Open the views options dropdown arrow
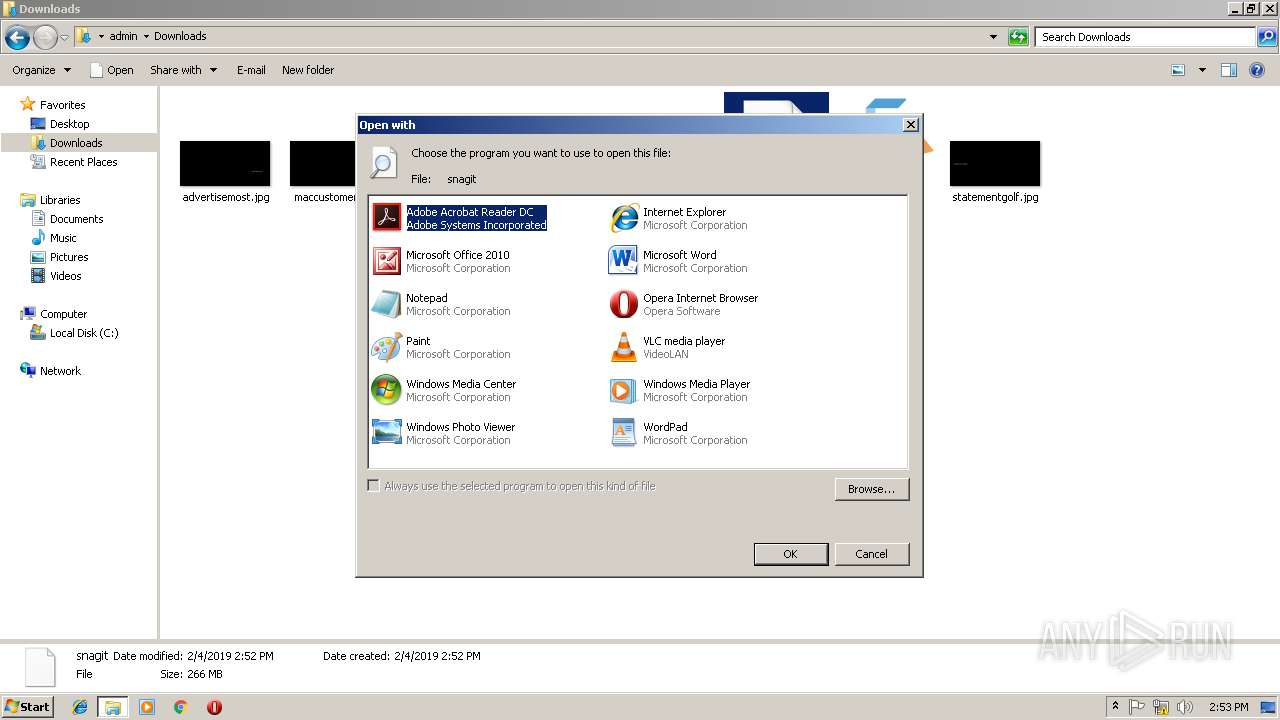Image resolution: width=1280 pixels, height=720 pixels. (1202, 70)
